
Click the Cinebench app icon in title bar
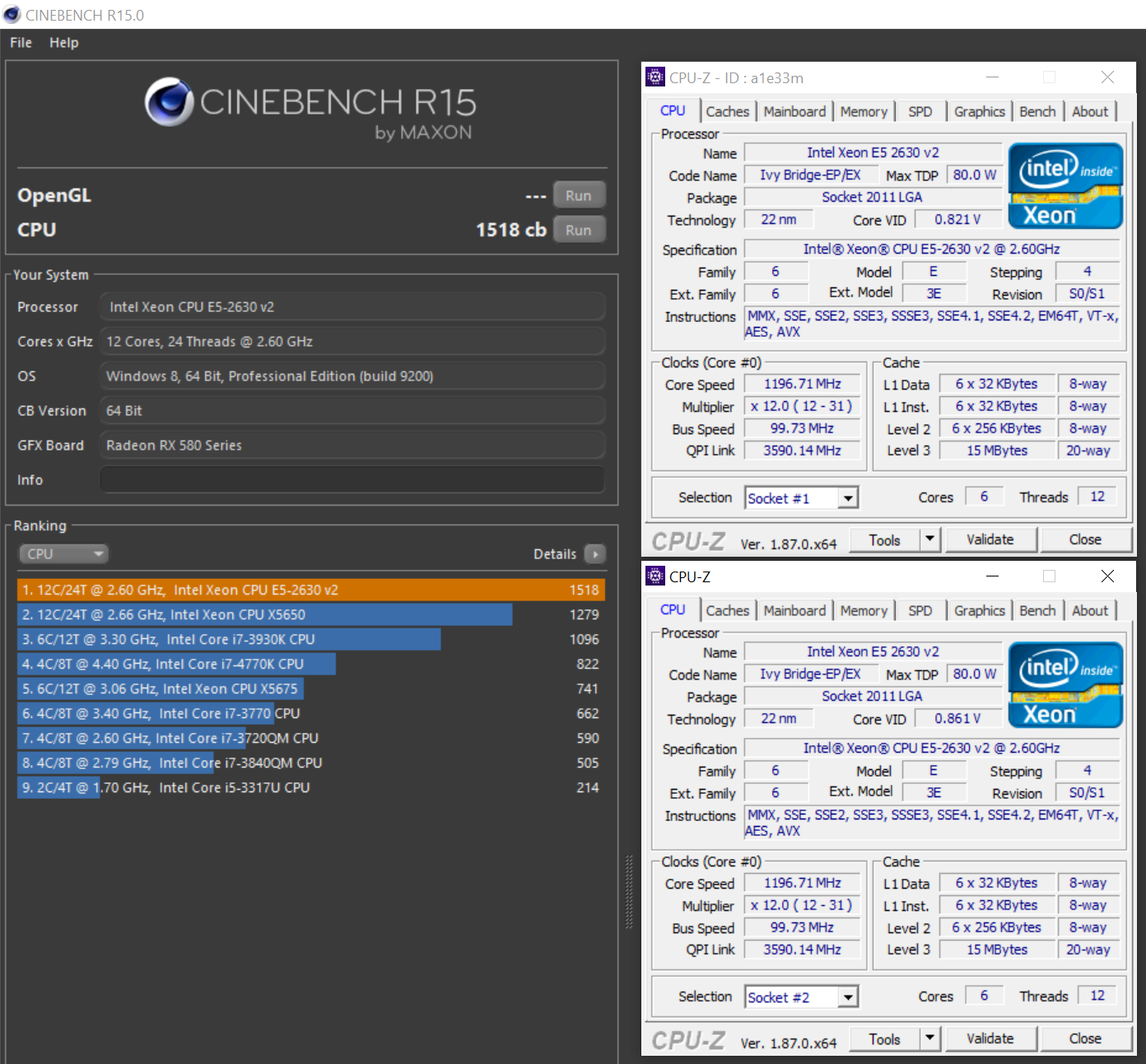pyautogui.click(x=12, y=14)
